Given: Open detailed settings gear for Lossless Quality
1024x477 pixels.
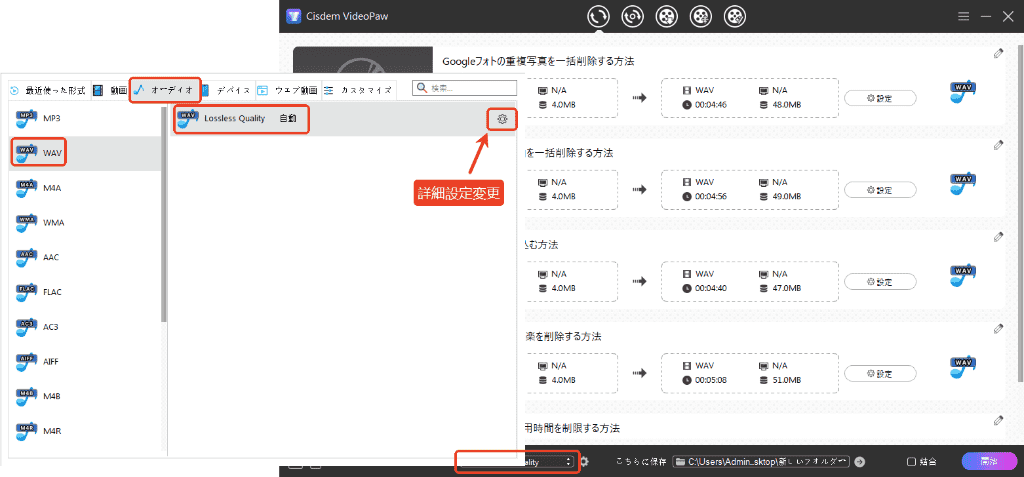Looking at the screenshot, I should (x=502, y=118).
